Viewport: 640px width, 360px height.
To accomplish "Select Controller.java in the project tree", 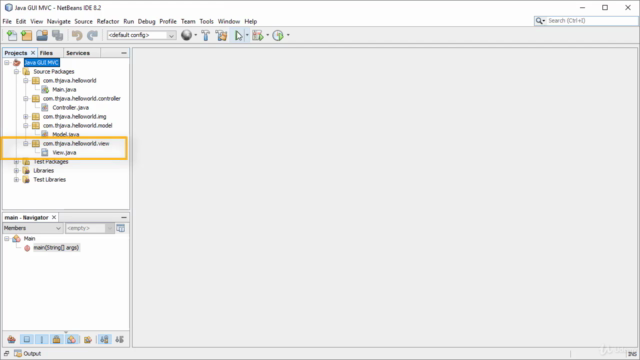I will [70, 107].
